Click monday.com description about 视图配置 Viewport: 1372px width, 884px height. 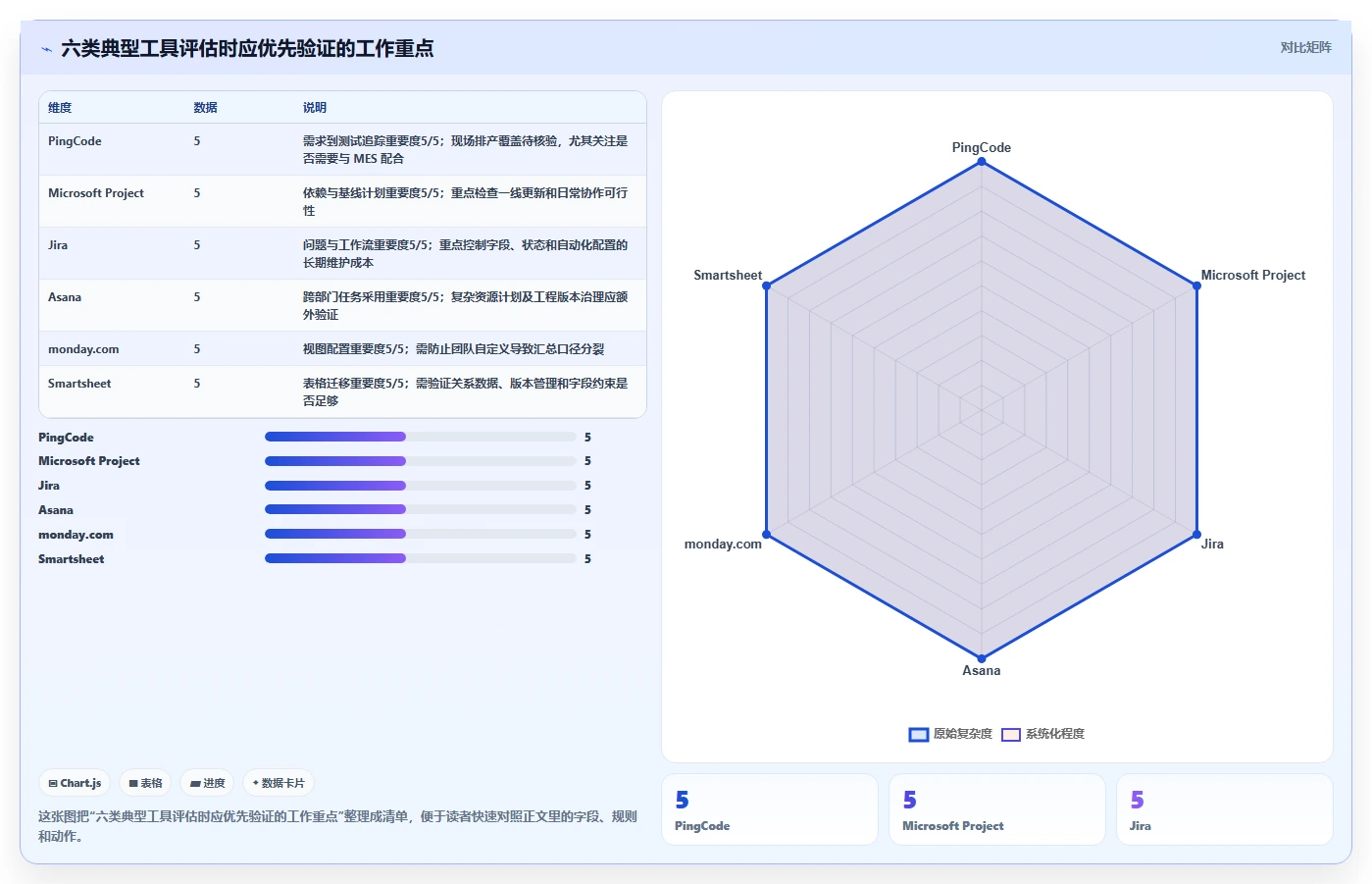453,349
